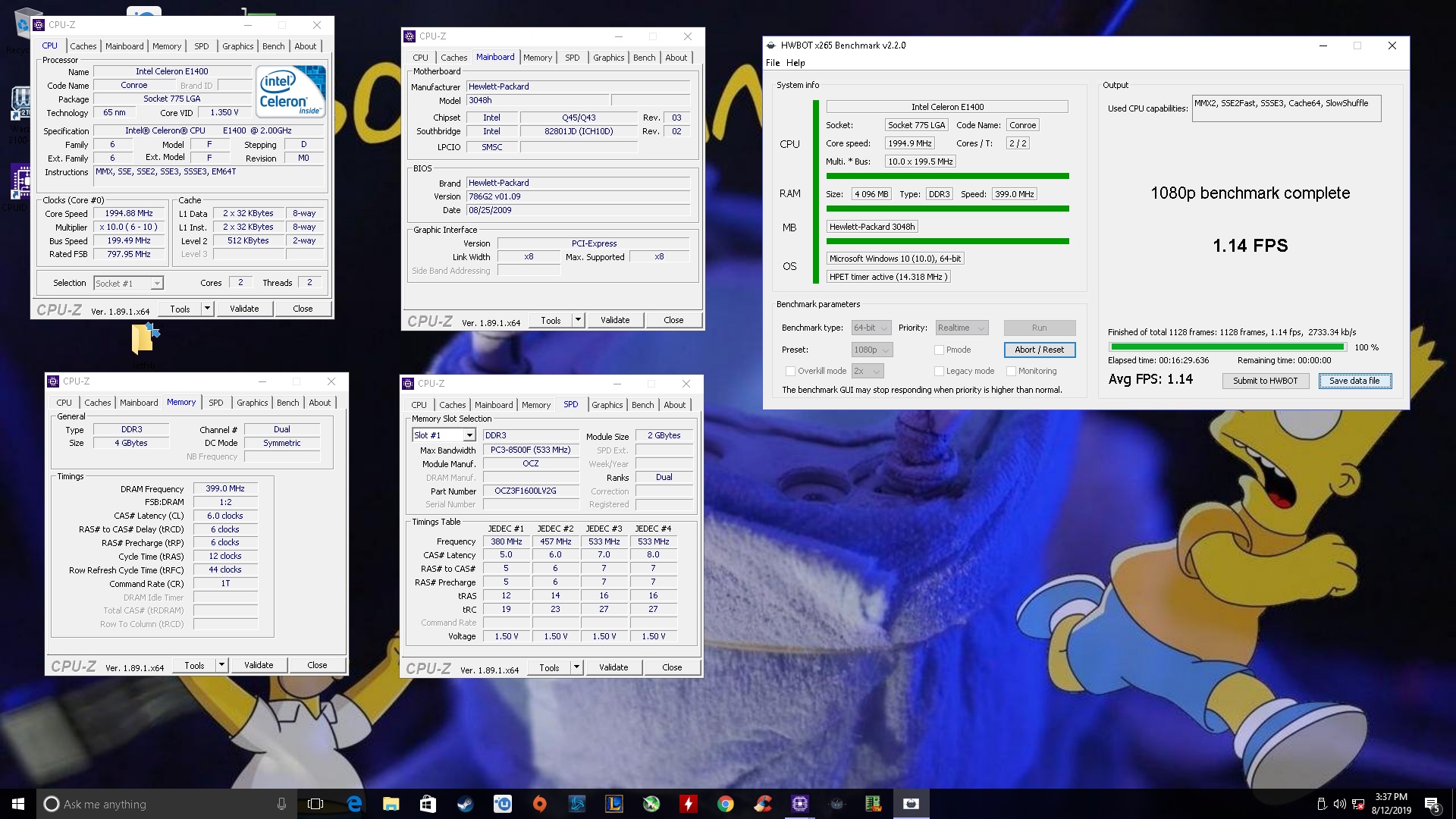Open the green Xbox taskbar icon
1456x819 pixels.
point(651,804)
